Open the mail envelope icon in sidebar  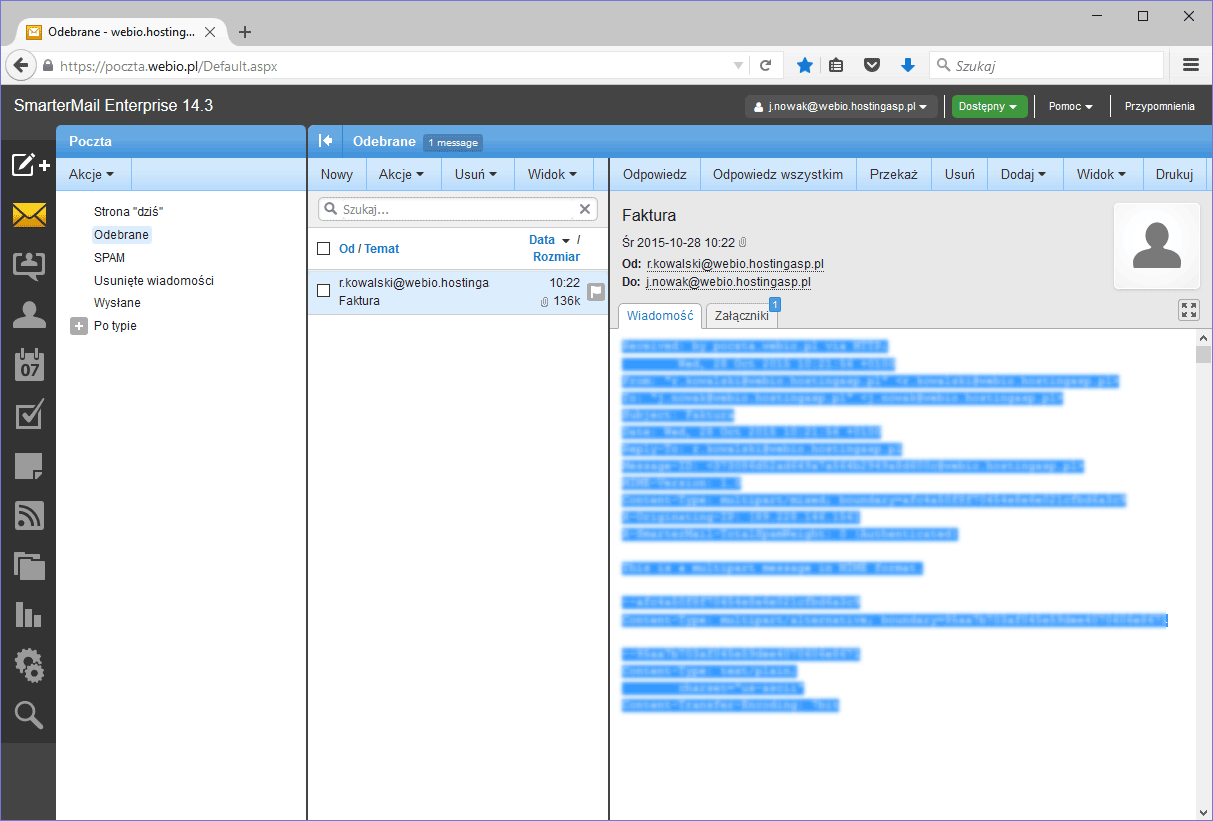(x=29, y=215)
